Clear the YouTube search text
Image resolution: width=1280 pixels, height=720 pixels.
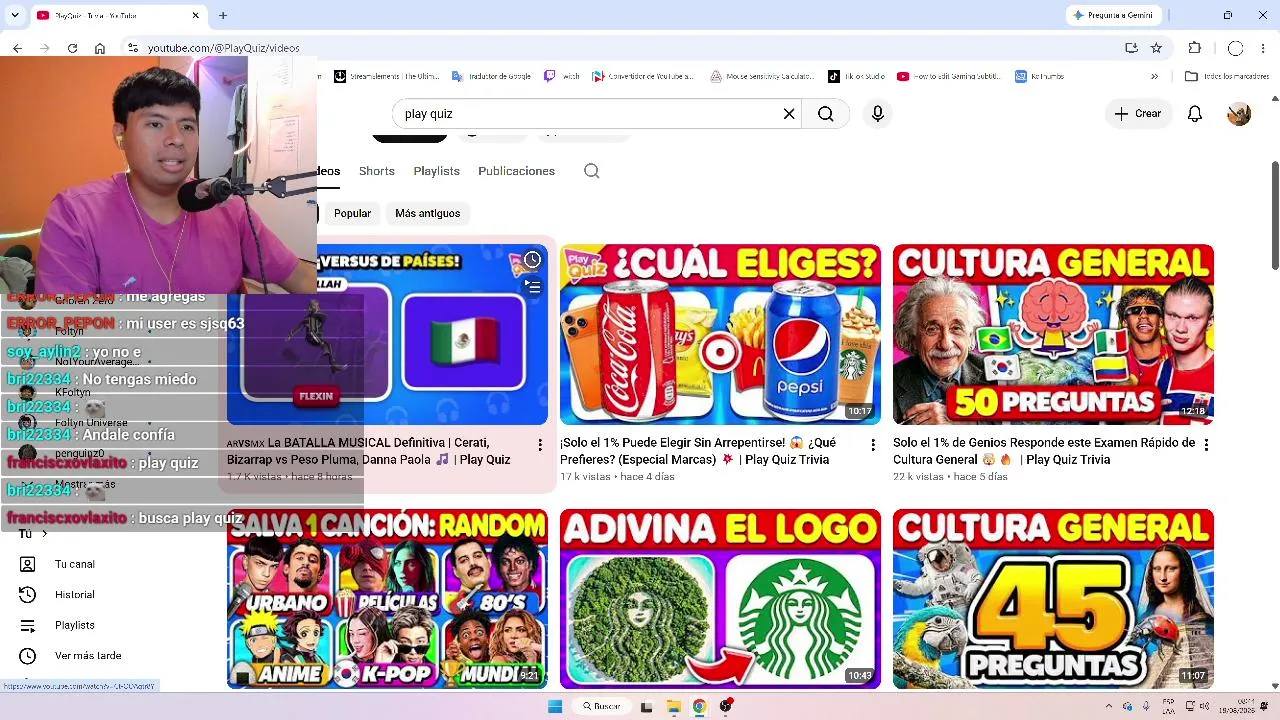(x=789, y=114)
